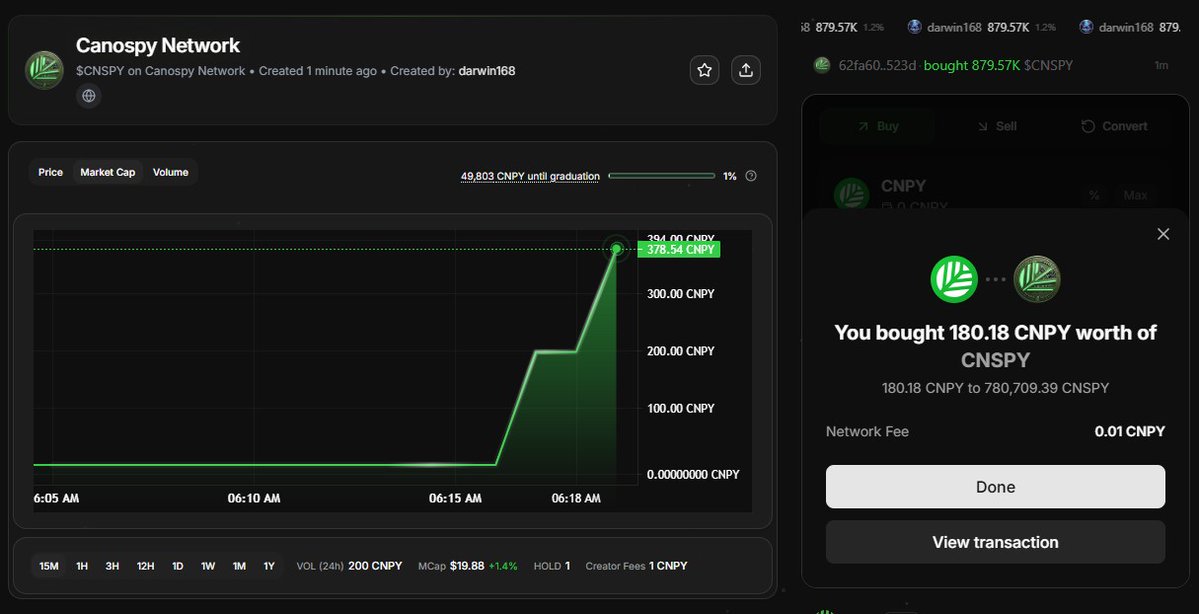This screenshot has width=1199, height=614.
Task: Dismiss the purchase confirmation with the X
Action: click(1163, 233)
